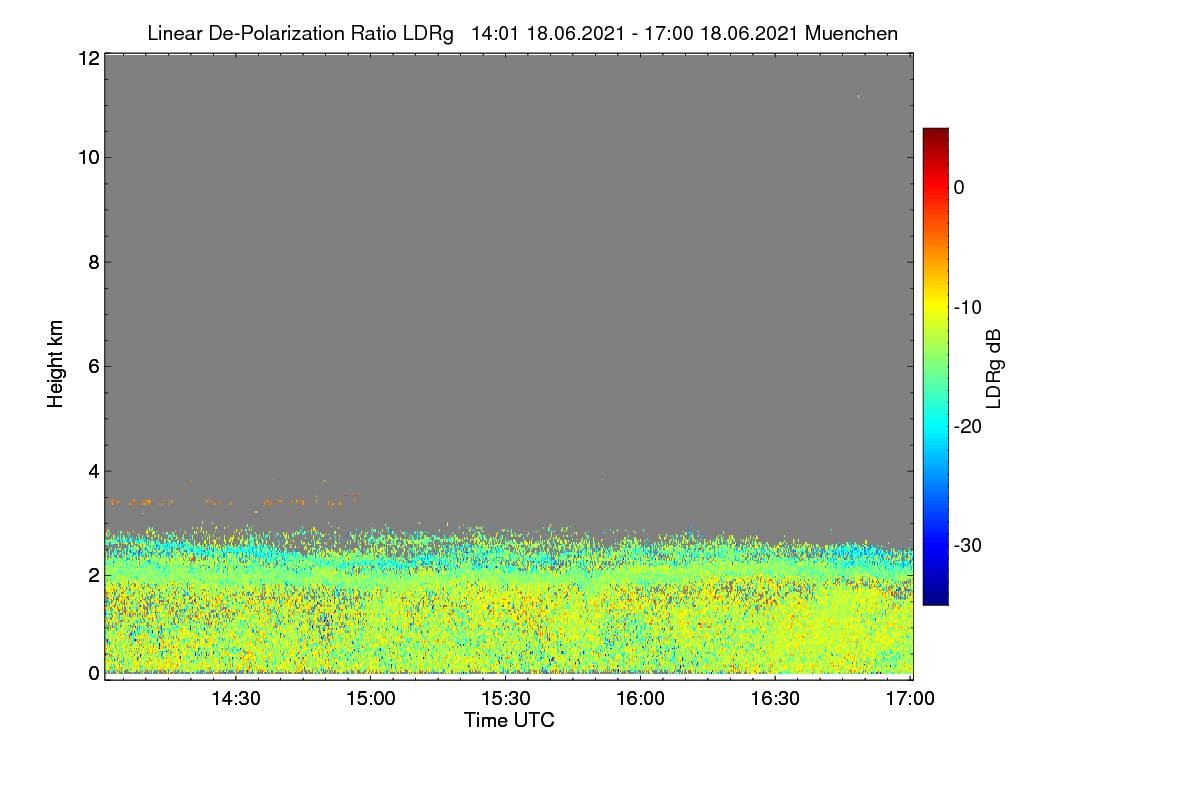Click the LDRg dB colorbar title
The width and height of the screenshot is (1200, 800).
[994, 369]
